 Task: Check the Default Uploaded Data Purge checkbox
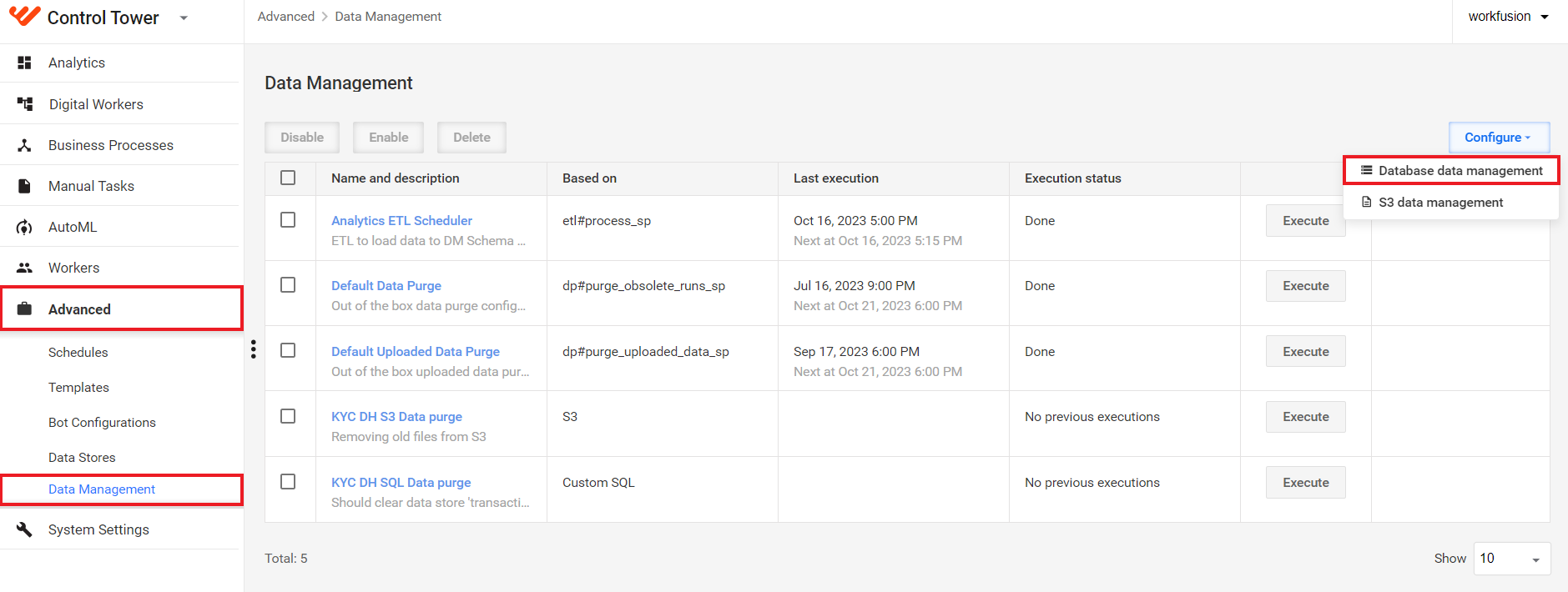[x=288, y=350]
